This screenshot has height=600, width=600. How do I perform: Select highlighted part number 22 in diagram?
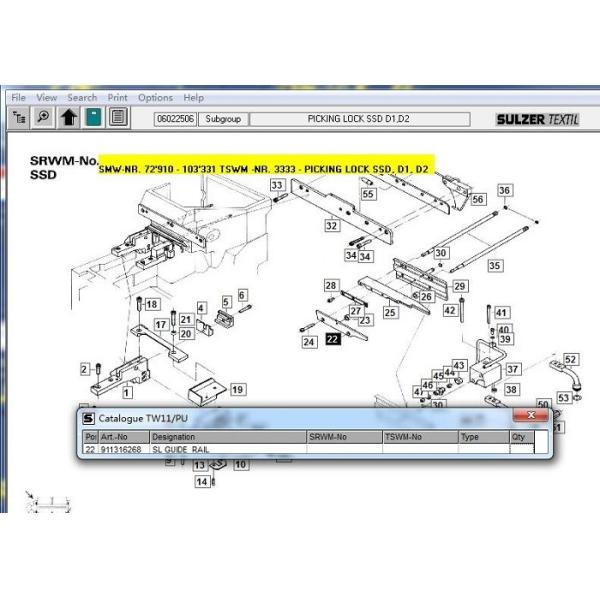[x=332, y=340]
